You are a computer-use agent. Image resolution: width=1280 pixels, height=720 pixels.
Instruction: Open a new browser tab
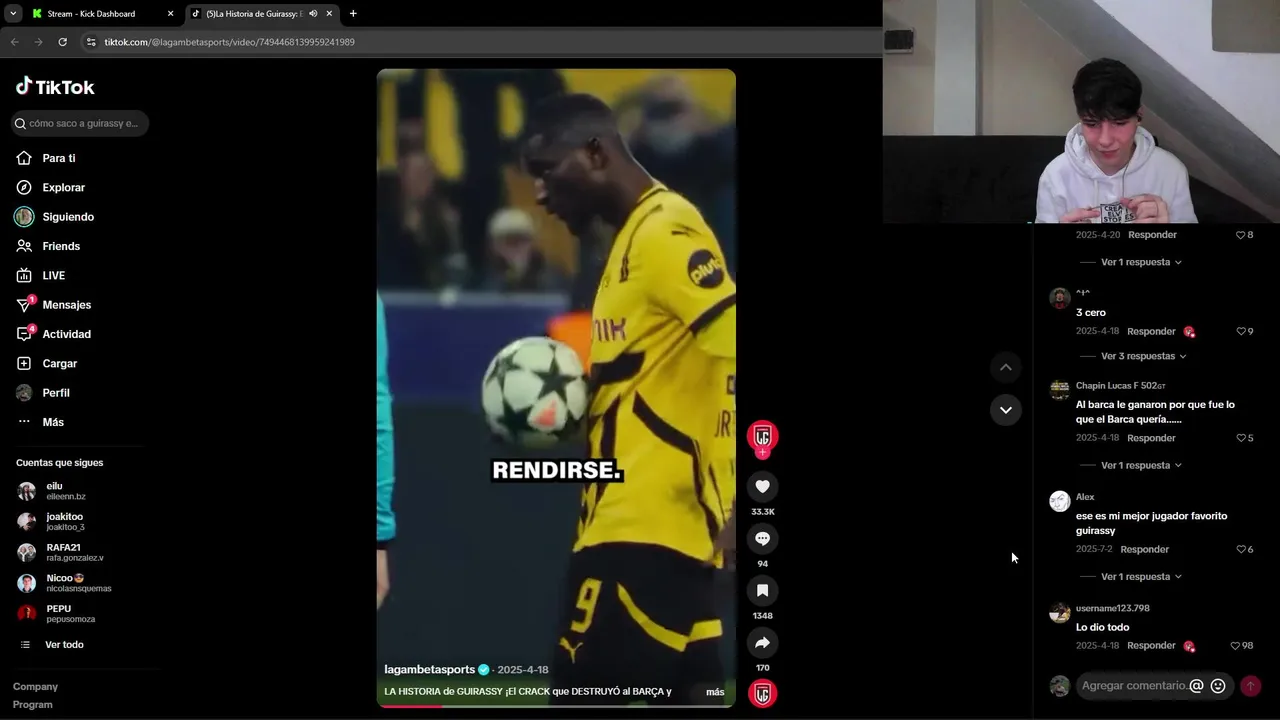(x=353, y=14)
